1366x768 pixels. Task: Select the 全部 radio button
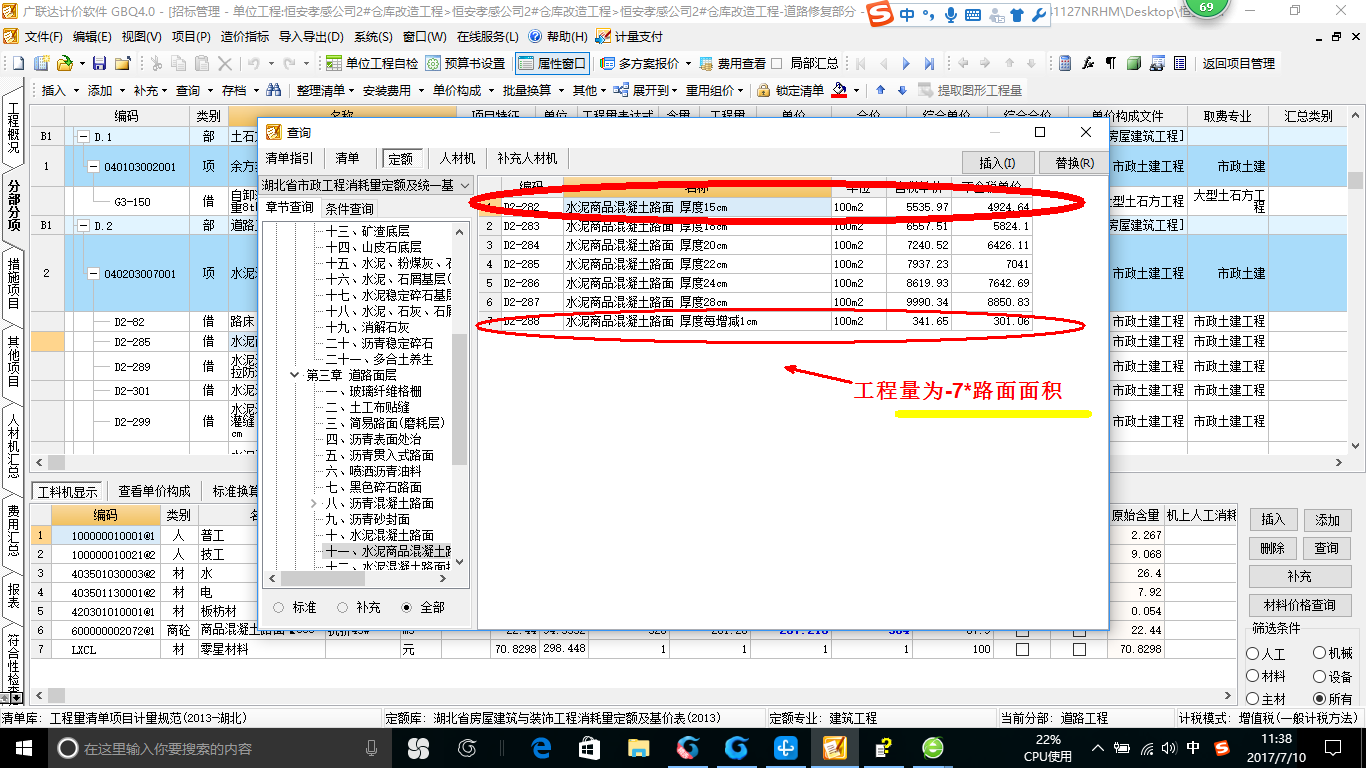click(407, 607)
